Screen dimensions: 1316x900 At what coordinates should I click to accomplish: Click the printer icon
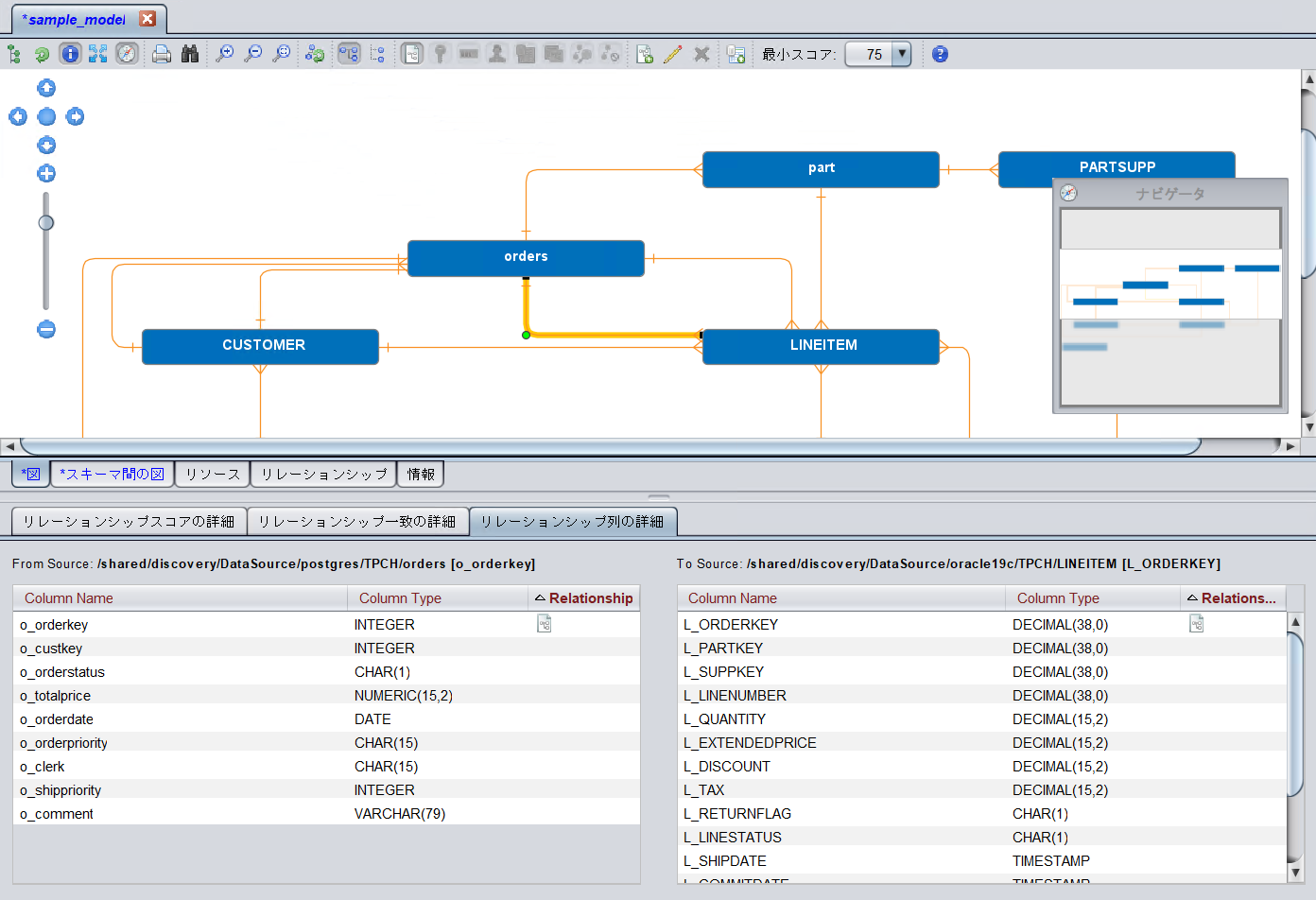point(162,54)
